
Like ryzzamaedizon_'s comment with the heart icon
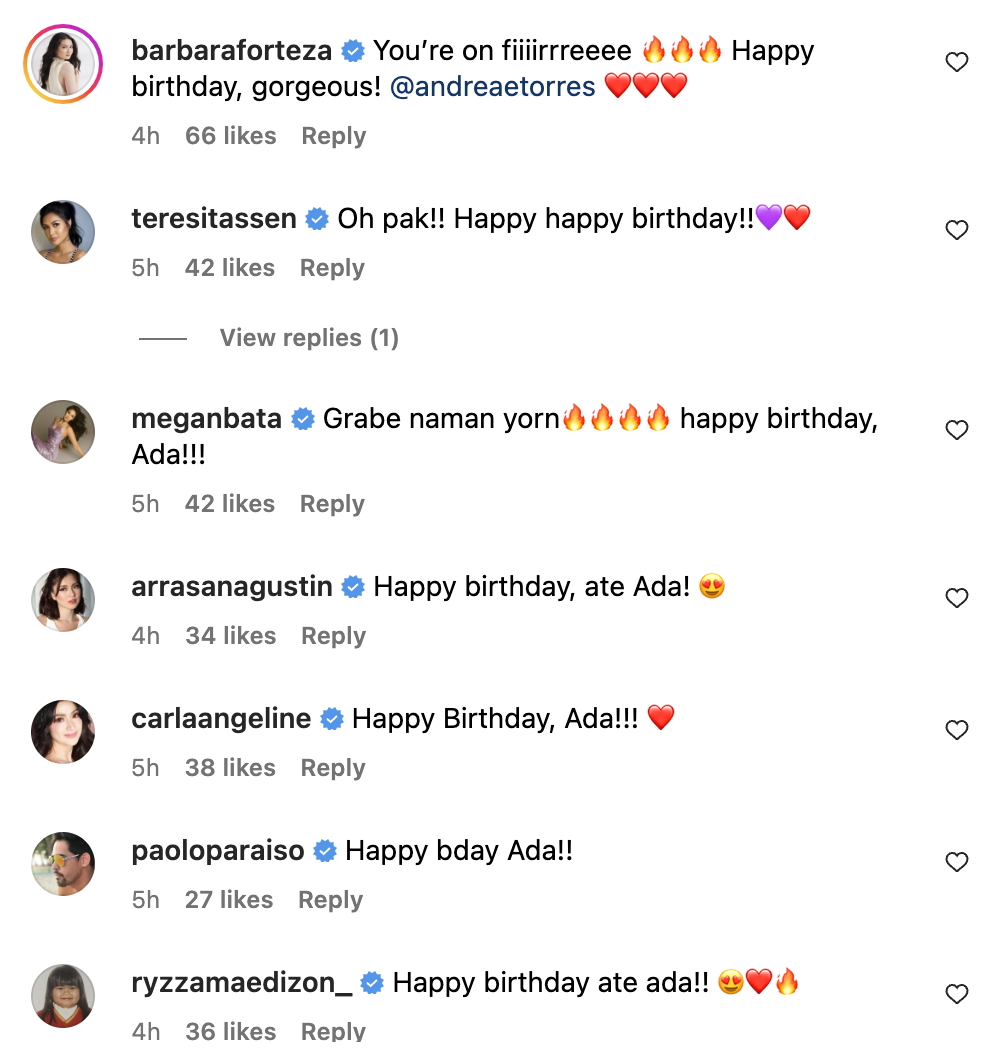[957, 995]
